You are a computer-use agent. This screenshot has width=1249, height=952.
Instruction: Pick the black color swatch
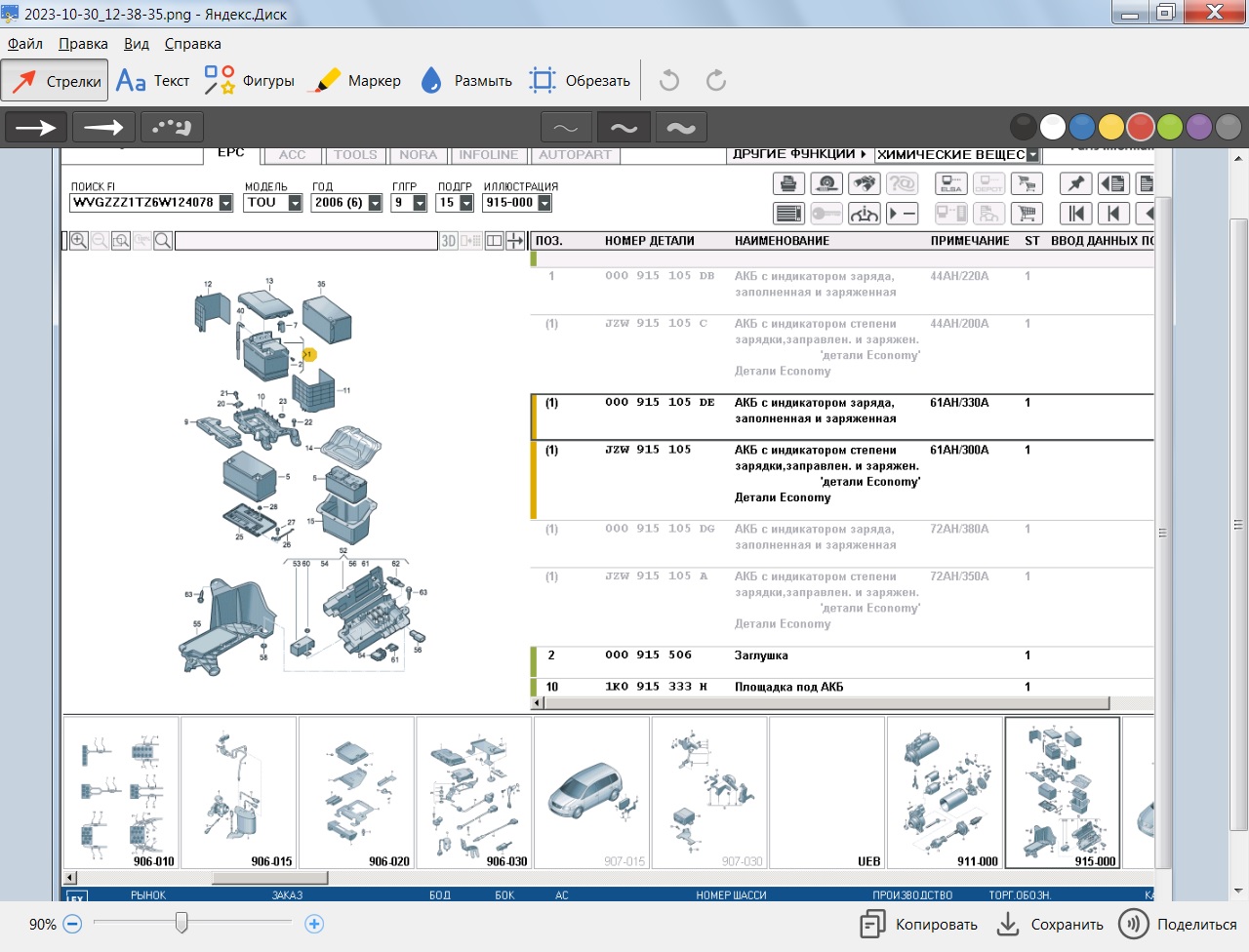click(1023, 127)
